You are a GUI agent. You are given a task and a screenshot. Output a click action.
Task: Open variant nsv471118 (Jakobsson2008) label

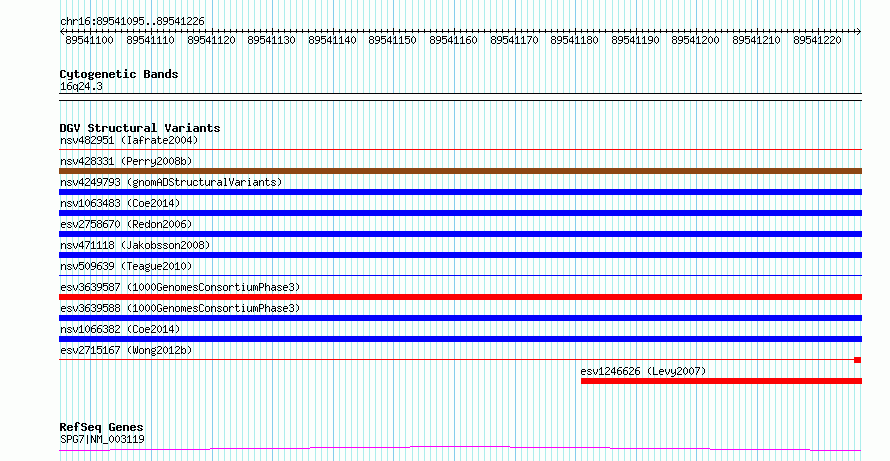(x=135, y=245)
